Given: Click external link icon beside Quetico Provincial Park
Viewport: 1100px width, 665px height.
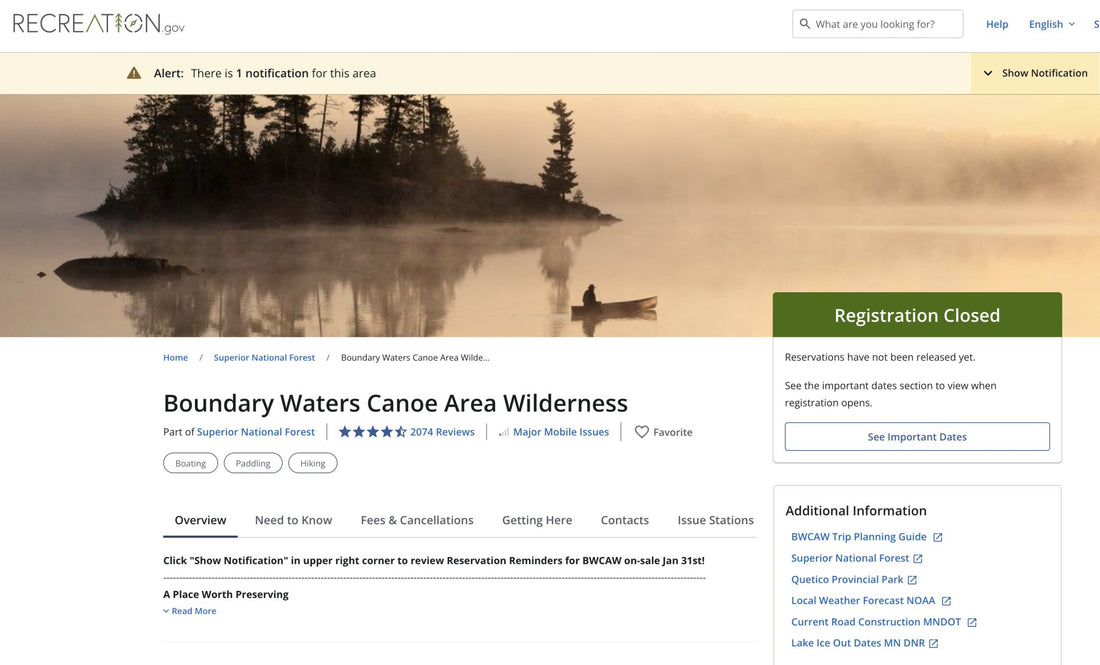Looking at the screenshot, I should click(x=912, y=580).
